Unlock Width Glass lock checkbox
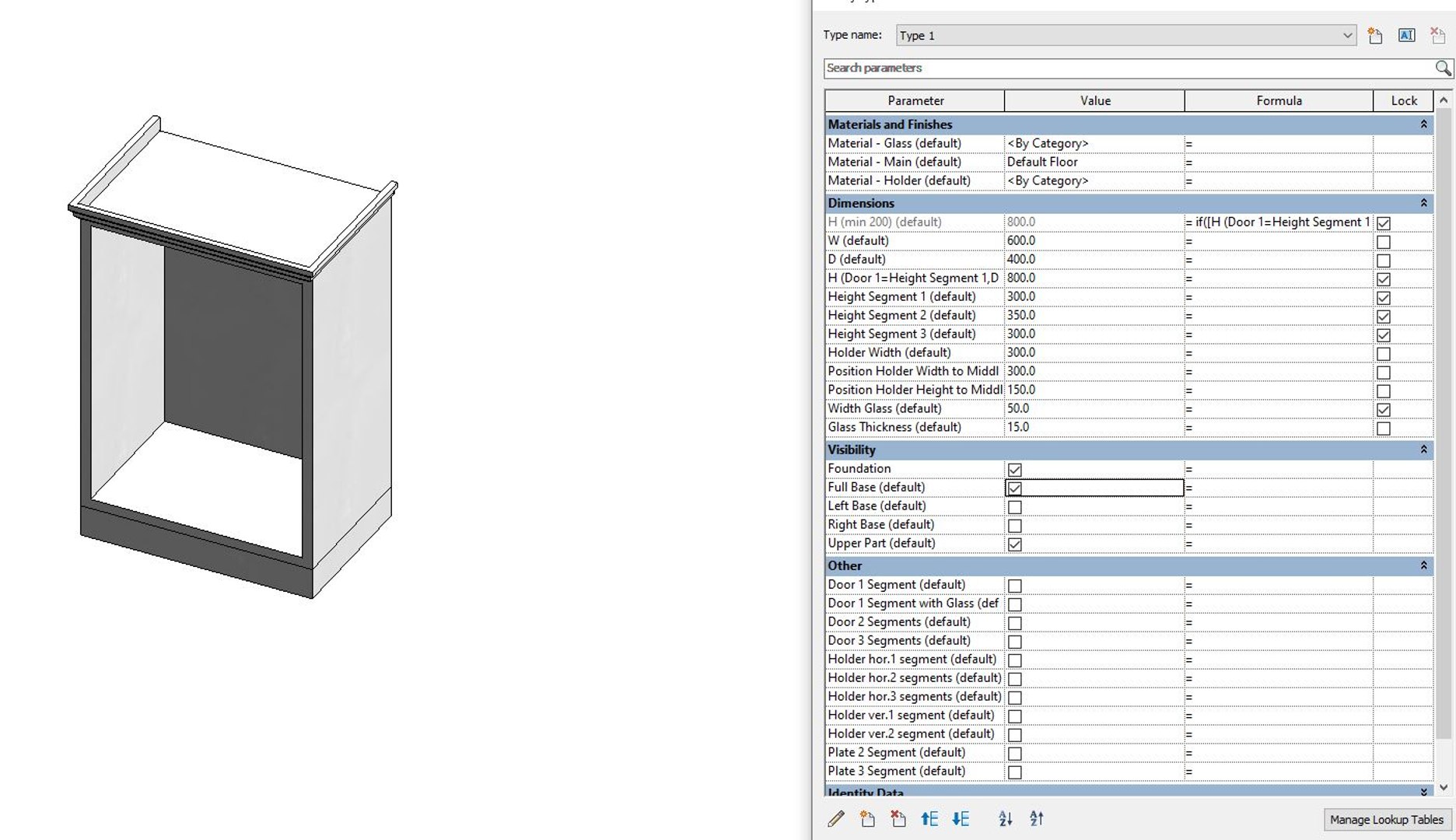 point(1383,410)
